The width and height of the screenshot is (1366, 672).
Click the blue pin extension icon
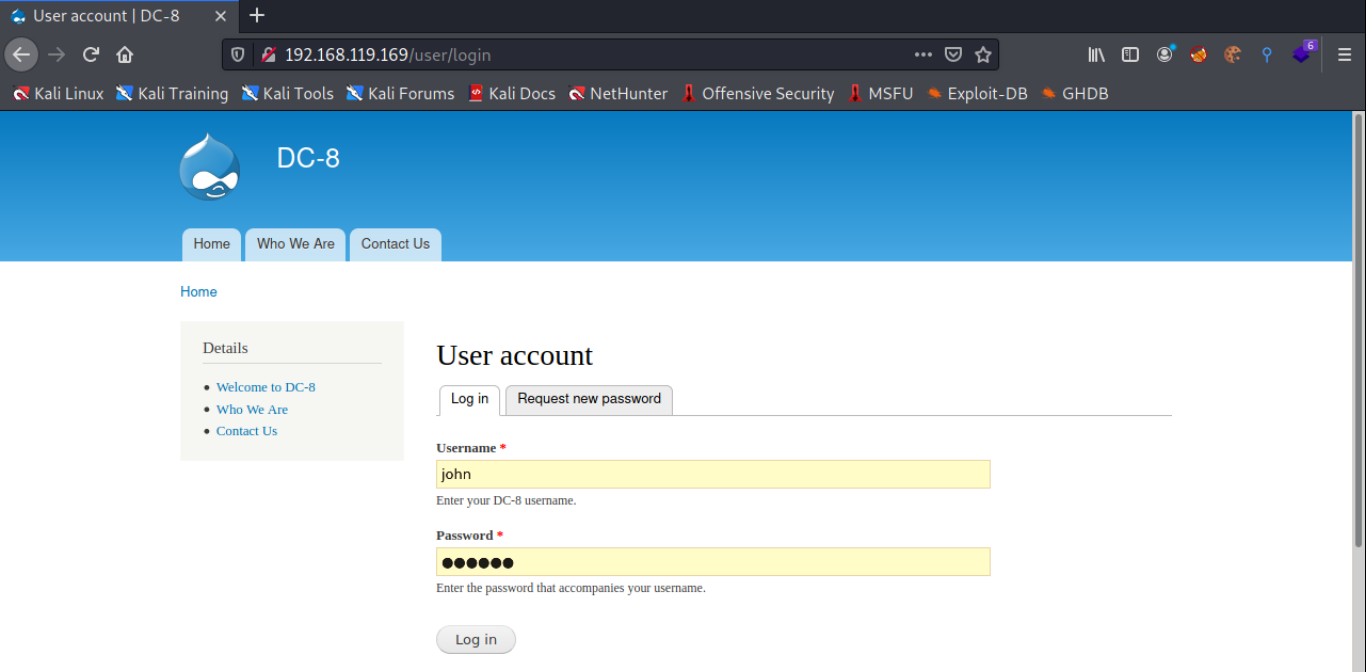click(x=1267, y=55)
